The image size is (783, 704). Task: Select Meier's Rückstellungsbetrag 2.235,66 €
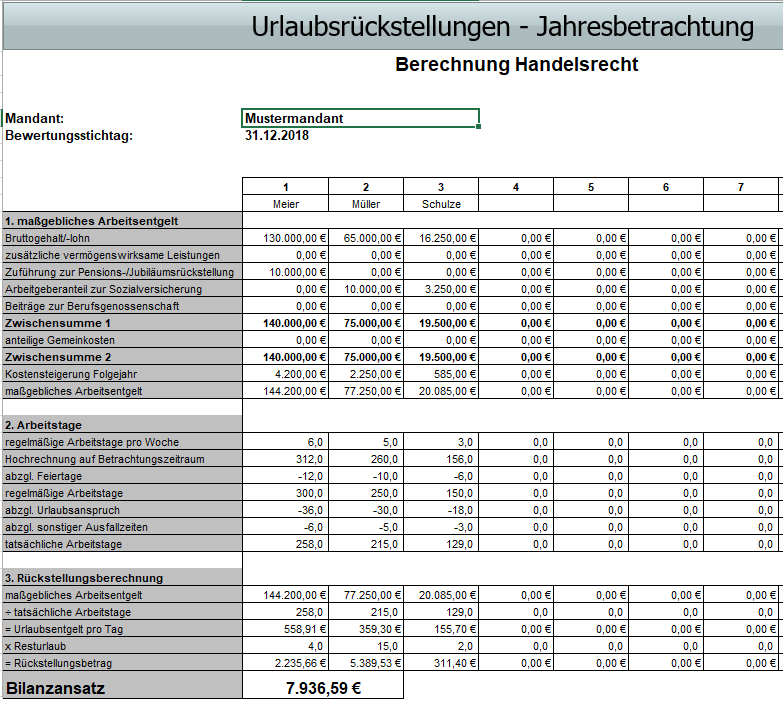click(285, 663)
